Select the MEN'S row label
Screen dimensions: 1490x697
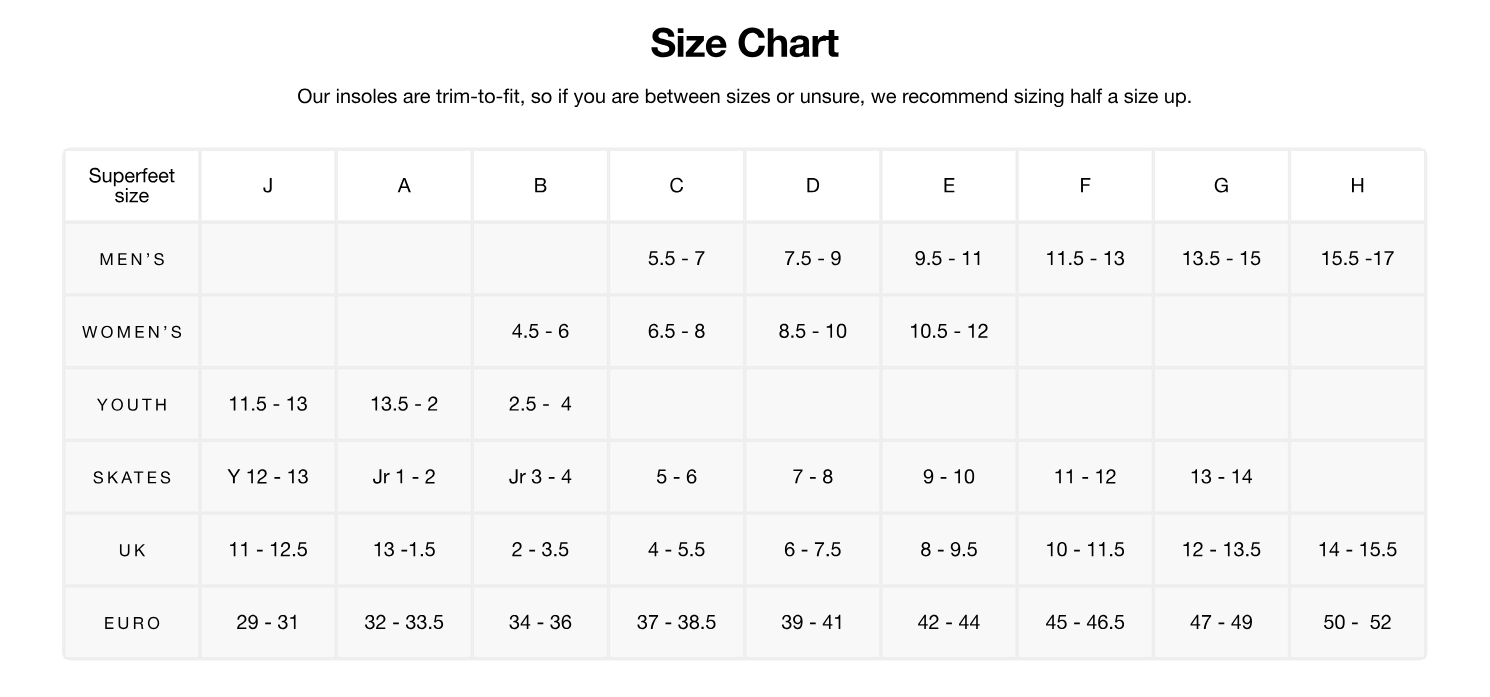132,259
